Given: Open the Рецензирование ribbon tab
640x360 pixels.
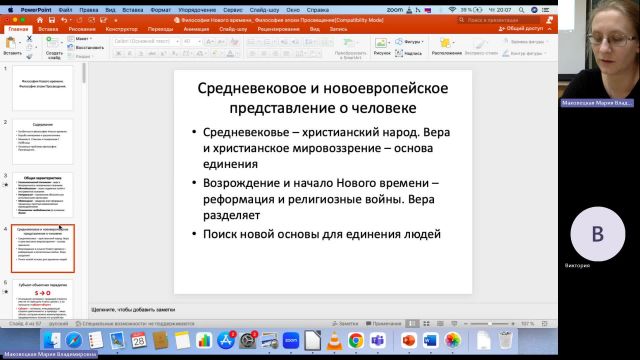Looking at the screenshot, I should tap(278, 29).
